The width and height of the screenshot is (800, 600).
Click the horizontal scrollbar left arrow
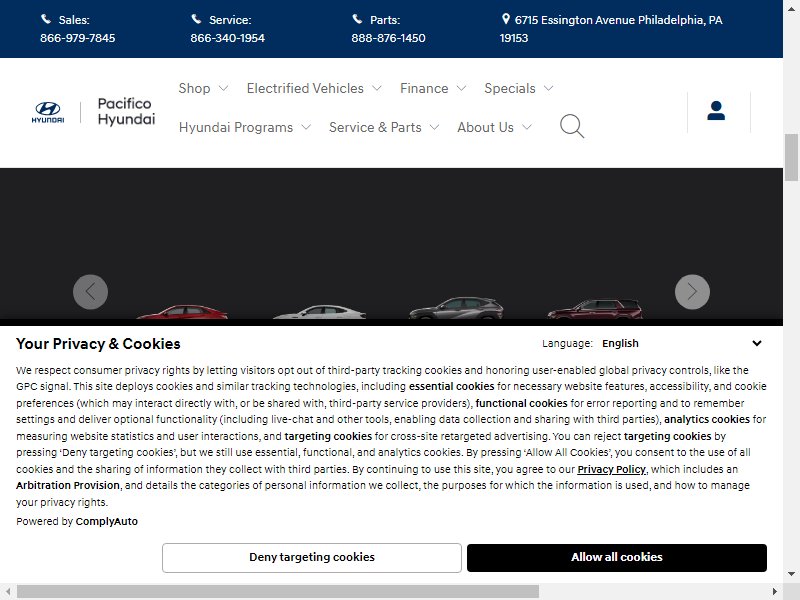8,592
